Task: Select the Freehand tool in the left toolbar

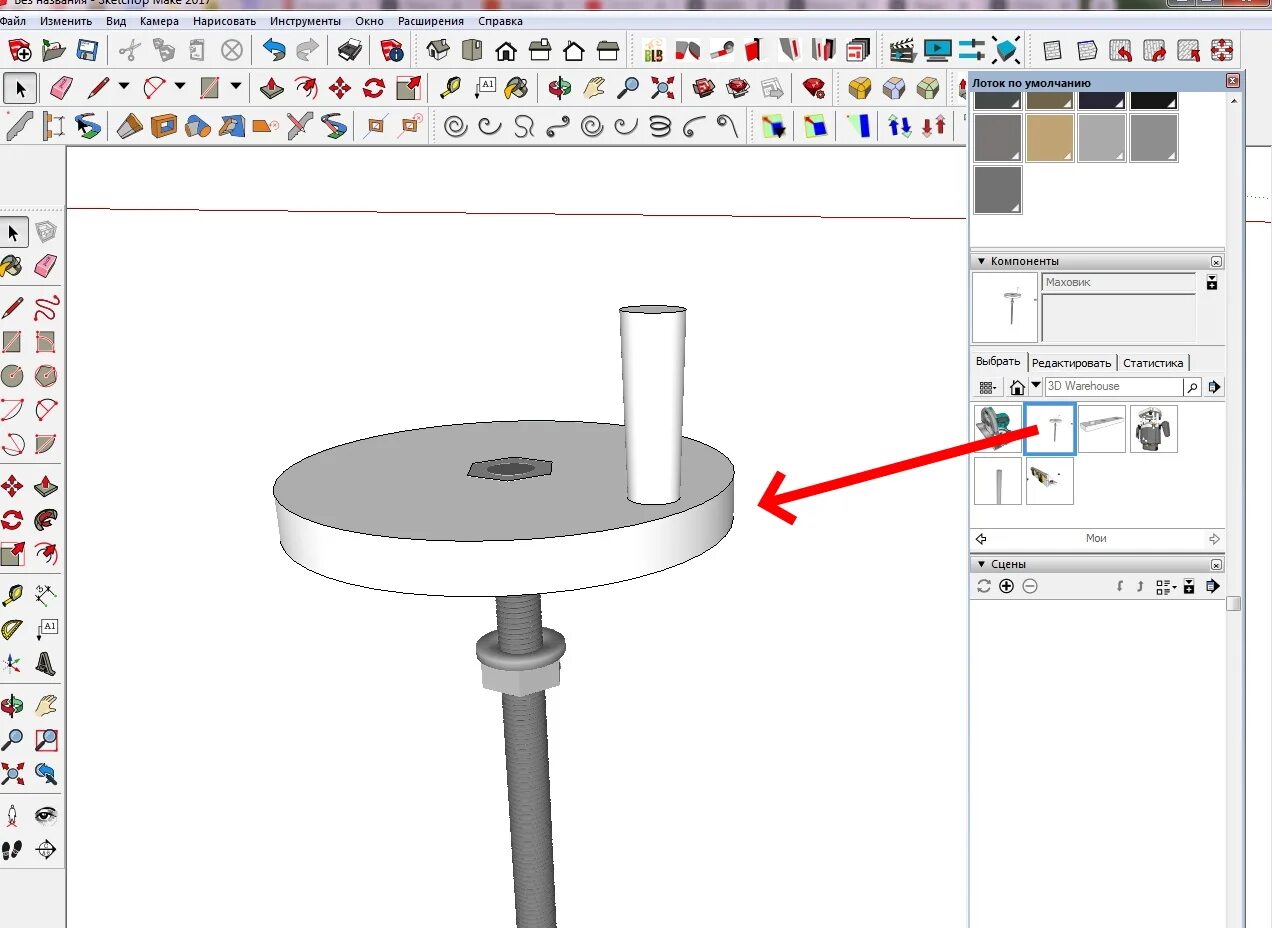Action: (46, 307)
